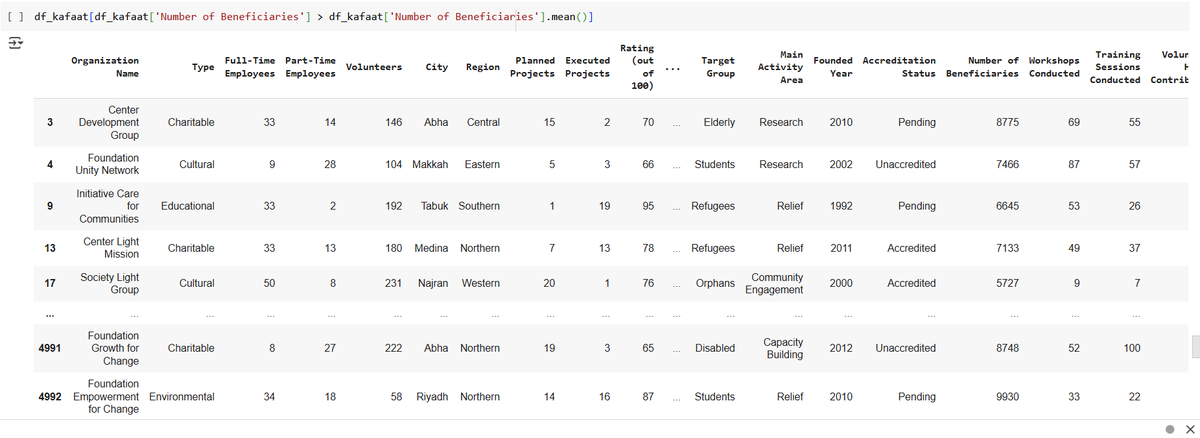Click the 'Founded Year' column header
This screenshot has height=438, width=1200.
tap(833, 67)
